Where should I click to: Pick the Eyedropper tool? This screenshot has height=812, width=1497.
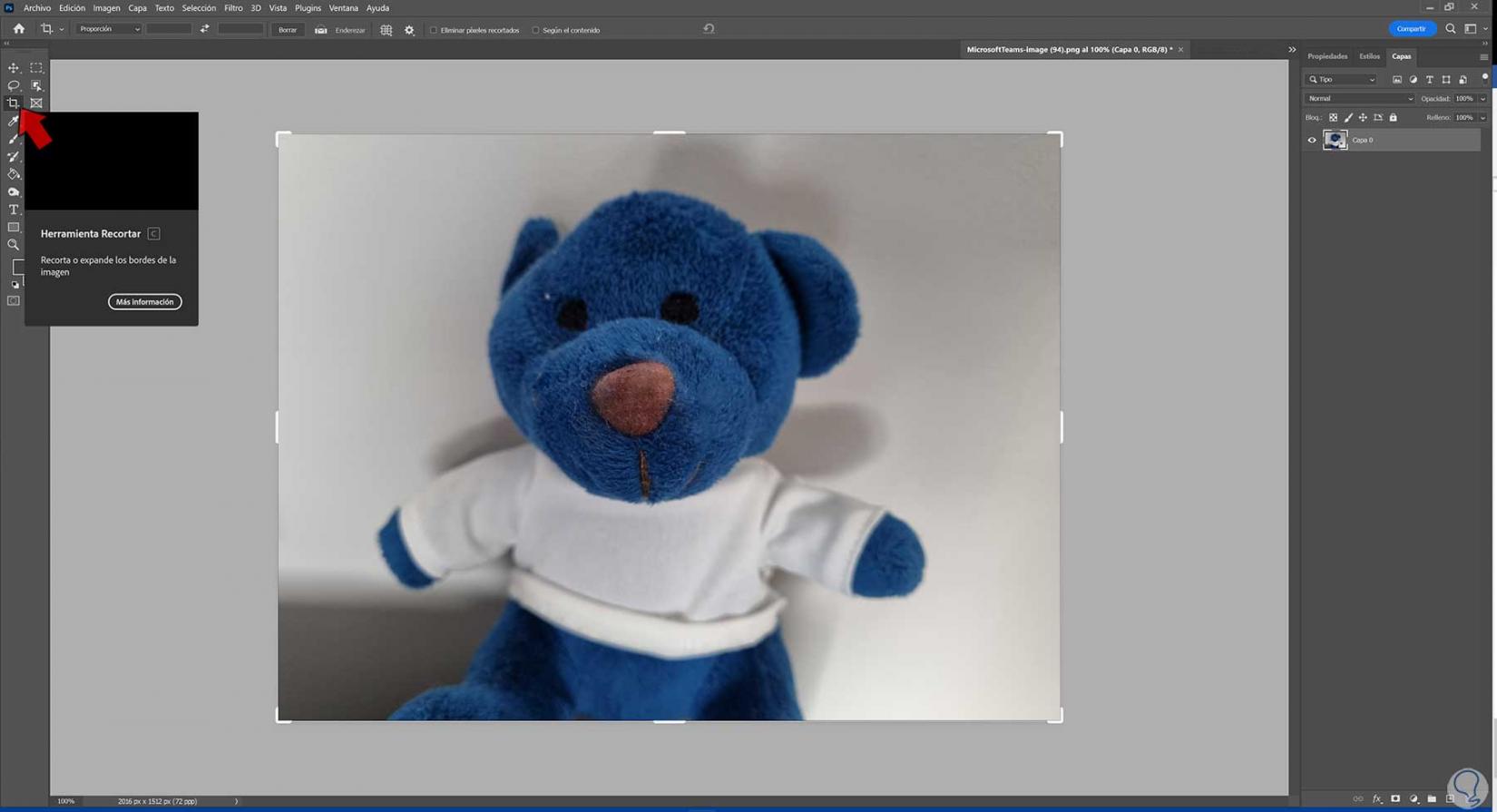click(x=14, y=121)
